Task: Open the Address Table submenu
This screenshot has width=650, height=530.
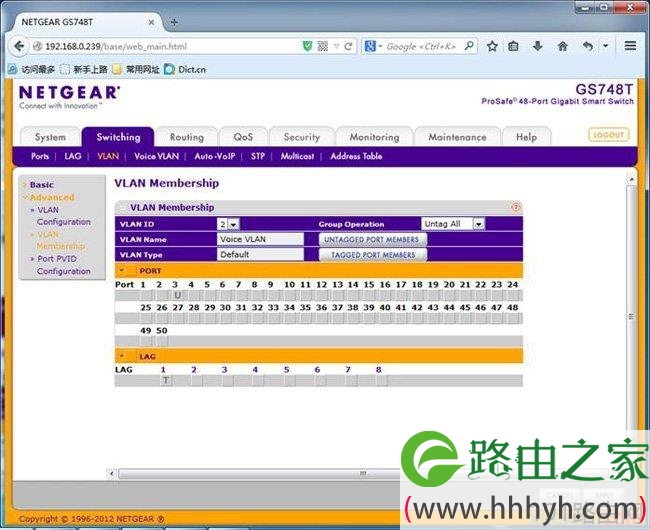Action: pyautogui.click(x=356, y=156)
